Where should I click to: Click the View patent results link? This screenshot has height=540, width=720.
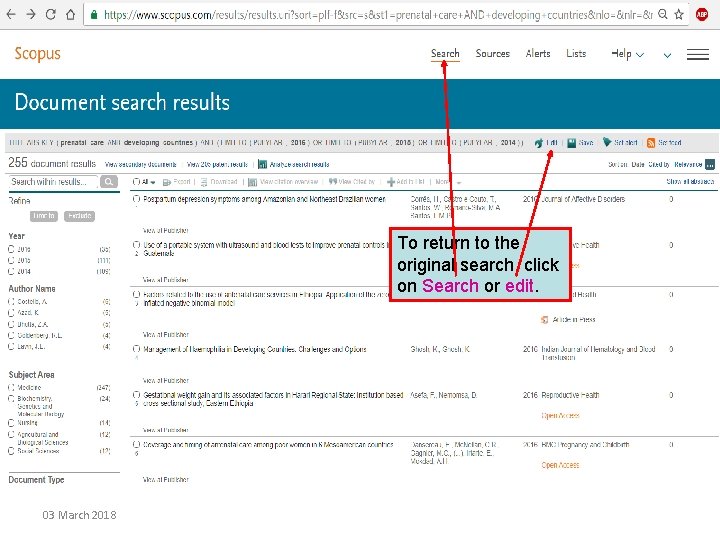[217, 164]
